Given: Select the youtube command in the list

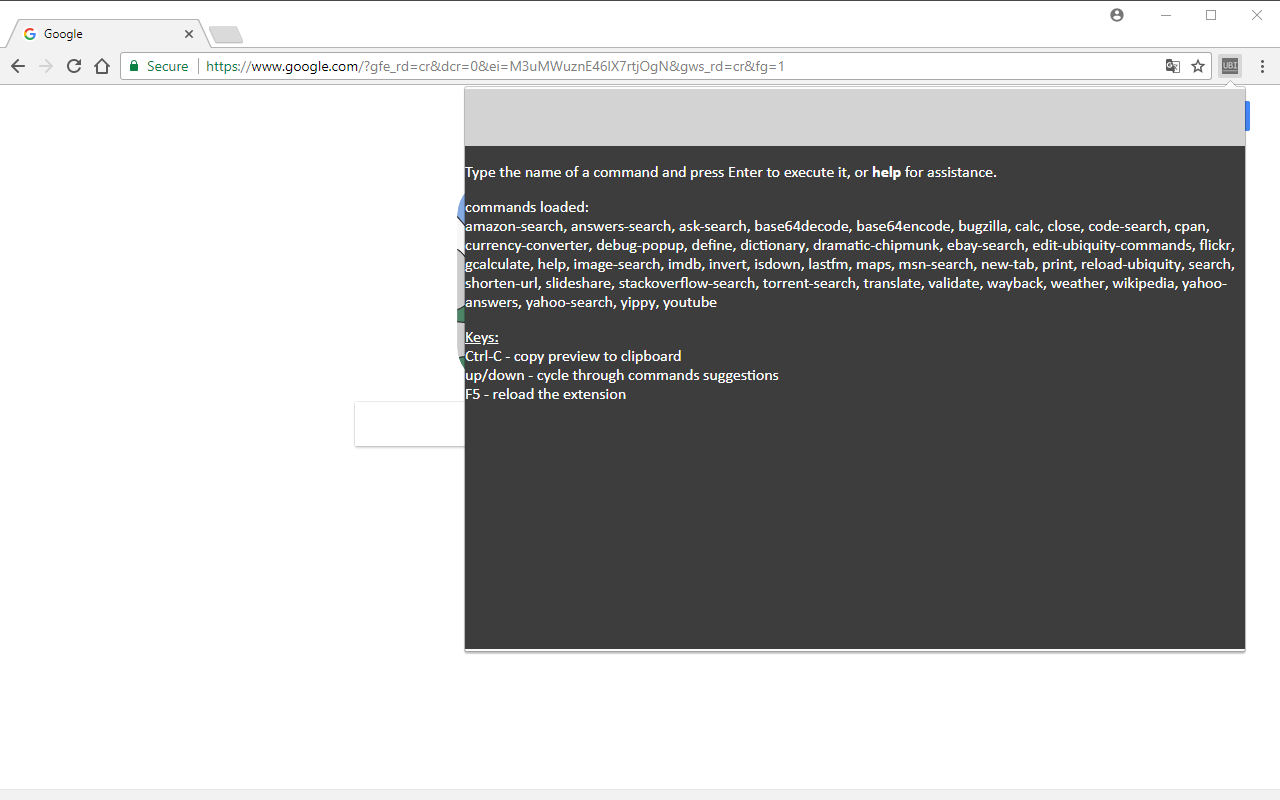Looking at the screenshot, I should 689,302.
